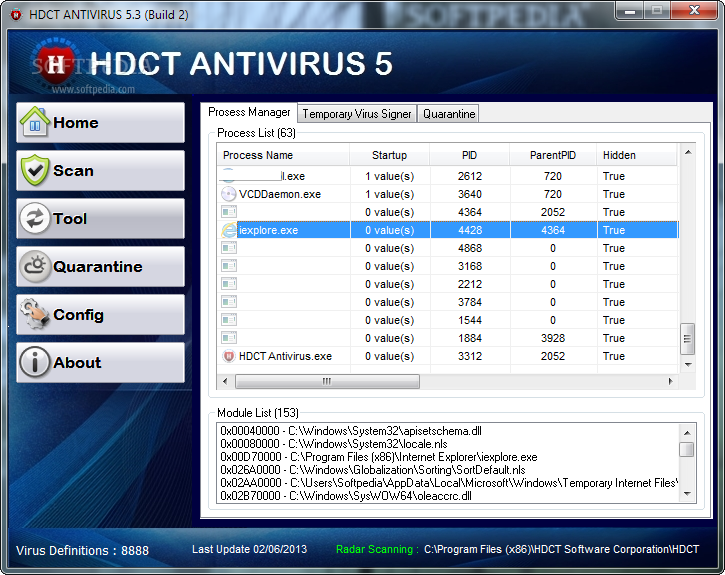The height and width of the screenshot is (575, 725).
Task: Select module SortDefault.nls line
Action: (x=373, y=470)
